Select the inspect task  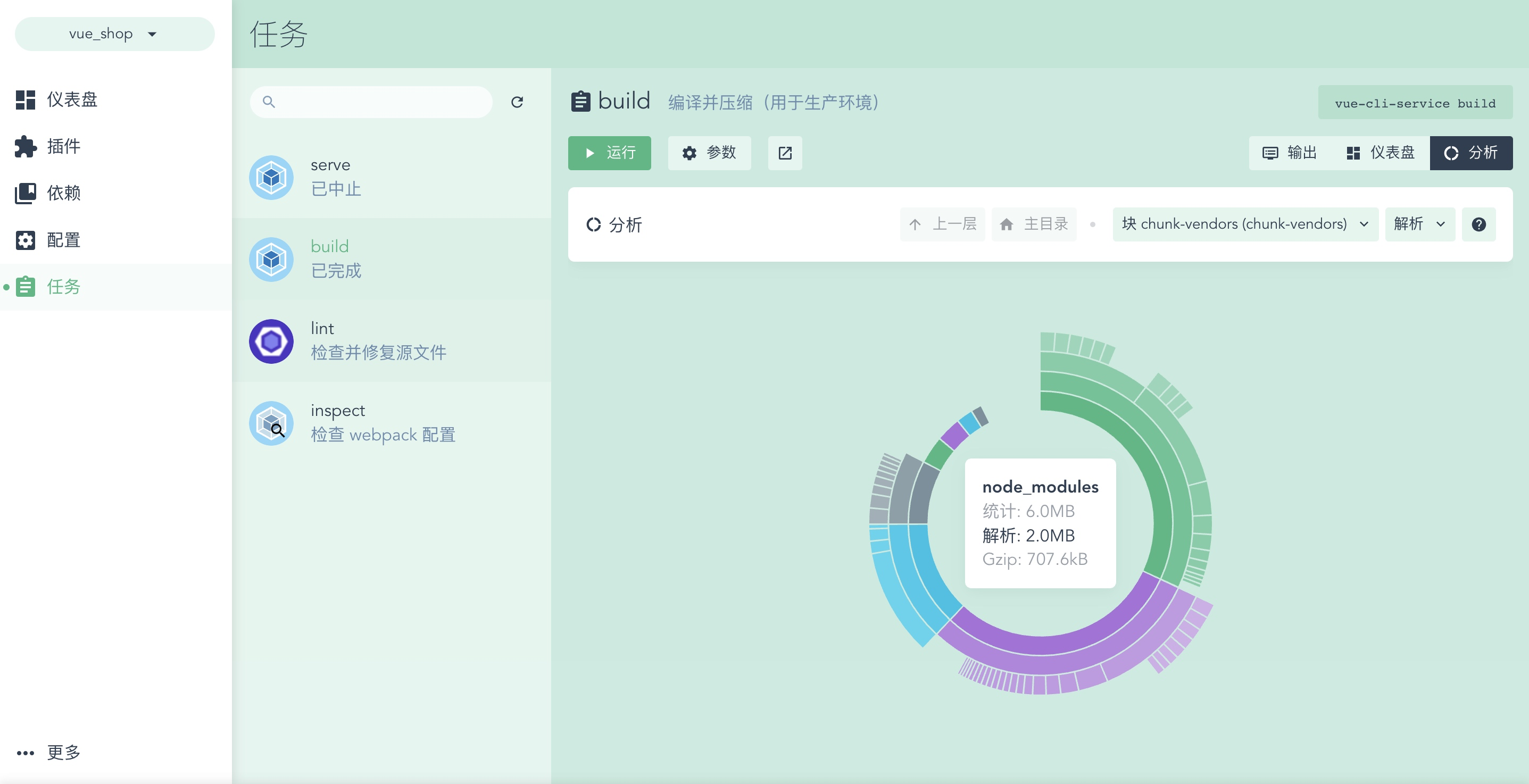point(391,422)
